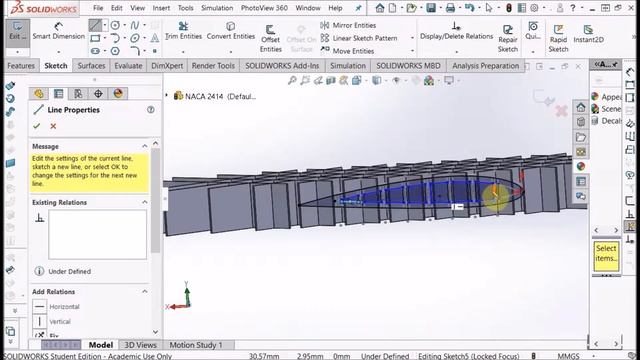Switch to the Evaluate tab
Viewport: 640px width, 360px height.
128,66
